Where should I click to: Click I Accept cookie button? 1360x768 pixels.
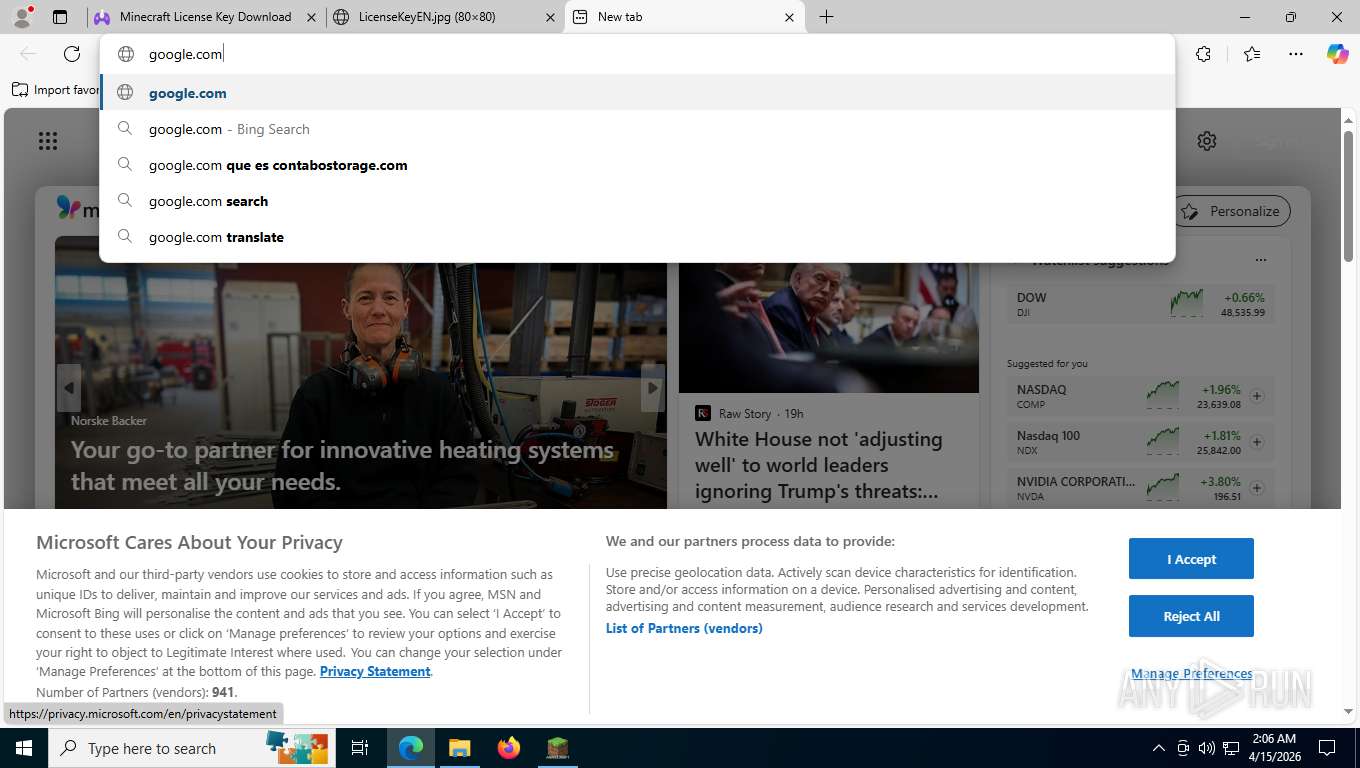click(1191, 559)
